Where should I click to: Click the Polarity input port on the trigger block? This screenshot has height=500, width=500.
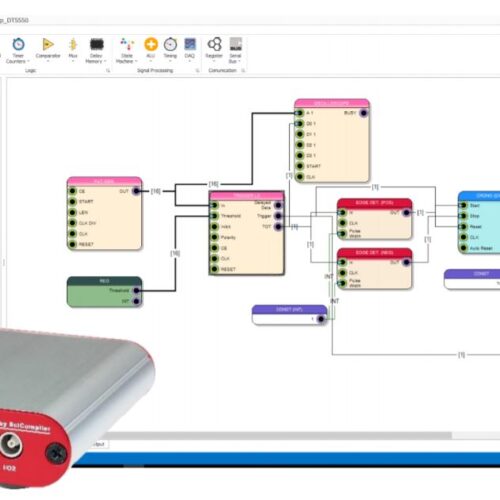coord(215,237)
